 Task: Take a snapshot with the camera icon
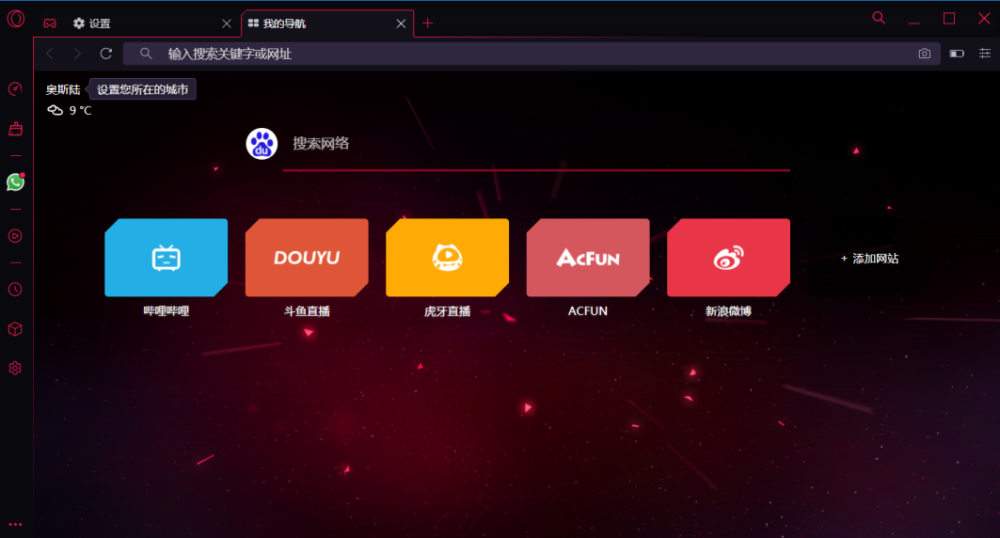coord(924,54)
